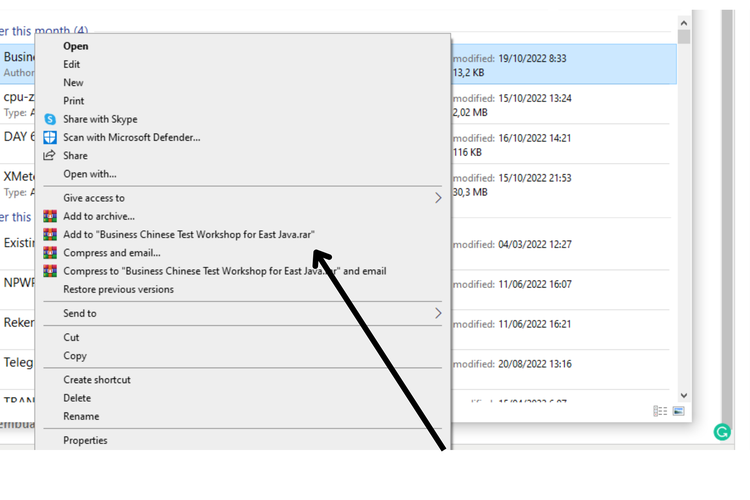Click the Share arrow icon in the menu
This screenshot has width=750, height=500.
[50, 156]
